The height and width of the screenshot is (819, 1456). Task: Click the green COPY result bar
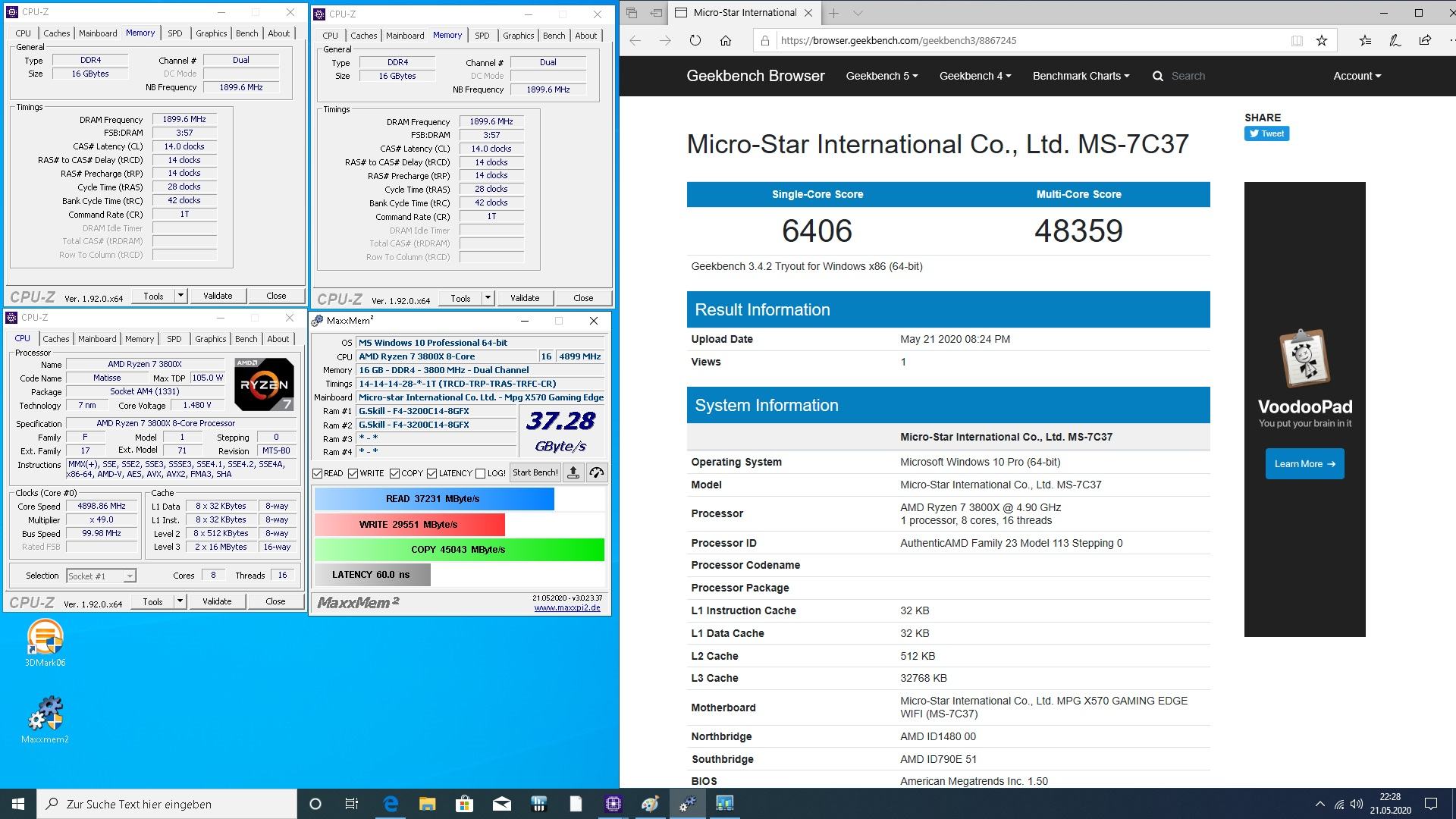pos(459,550)
